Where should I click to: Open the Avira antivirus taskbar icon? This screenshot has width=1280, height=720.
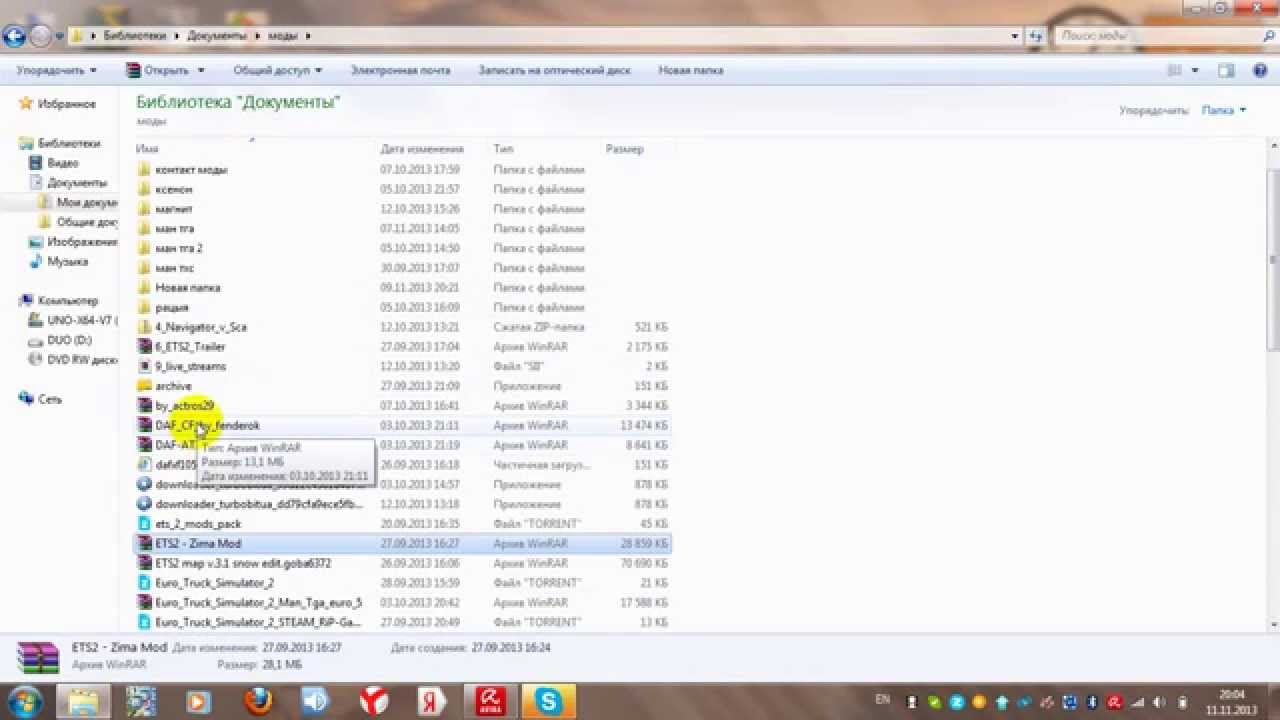point(491,700)
